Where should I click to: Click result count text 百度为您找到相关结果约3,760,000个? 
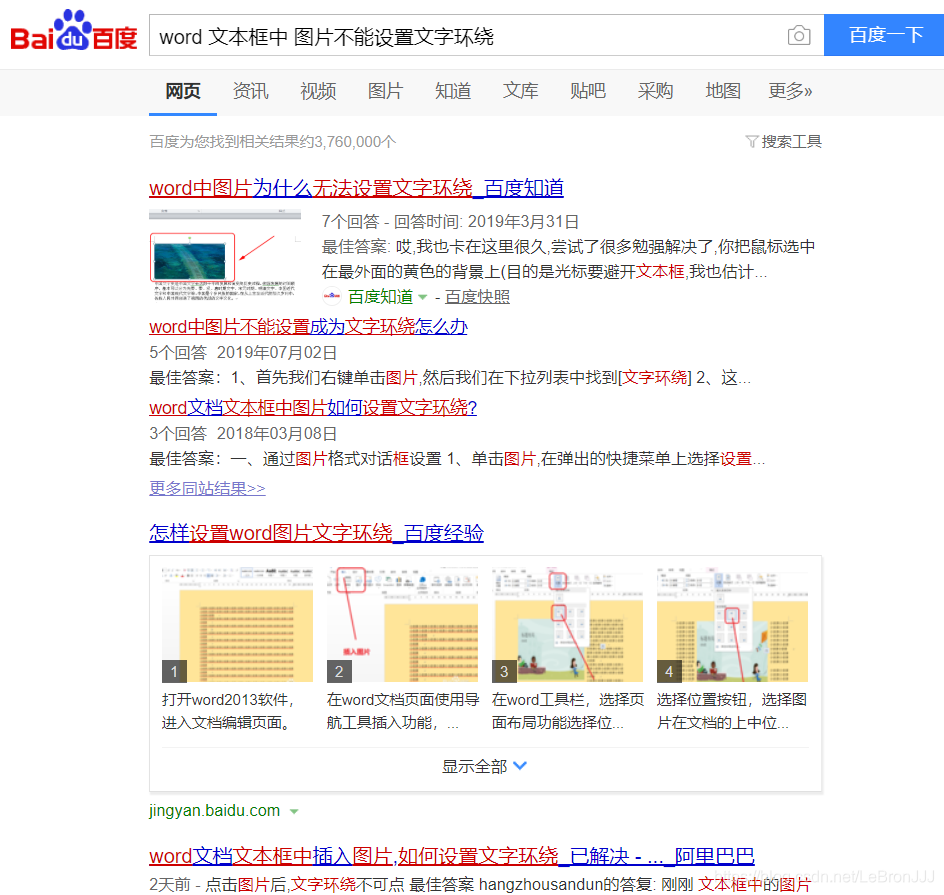pyautogui.click(x=273, y=141)
